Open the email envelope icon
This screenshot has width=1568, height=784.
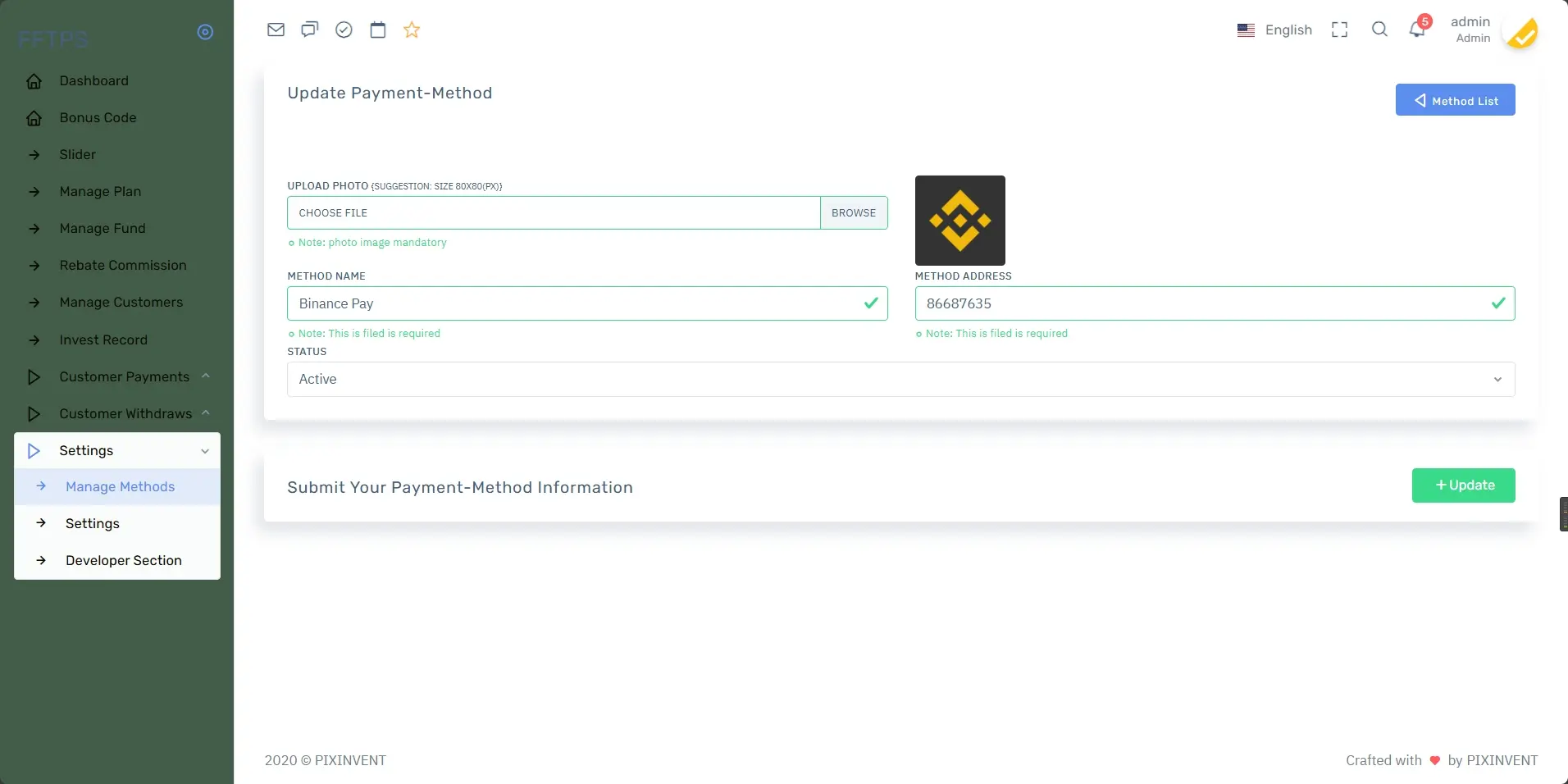[276, 30]
